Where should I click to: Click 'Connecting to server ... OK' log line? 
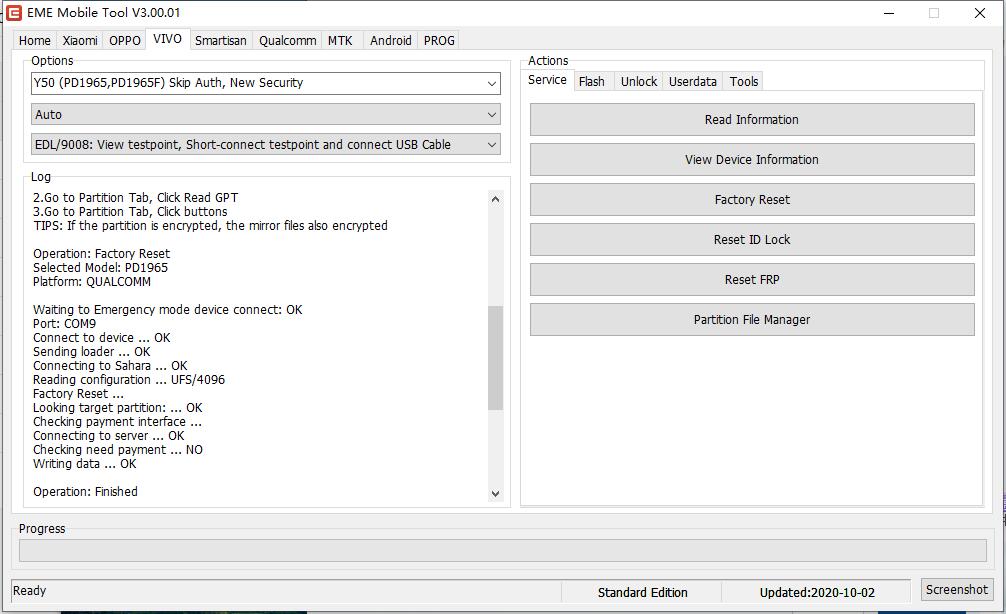point(108,436)
